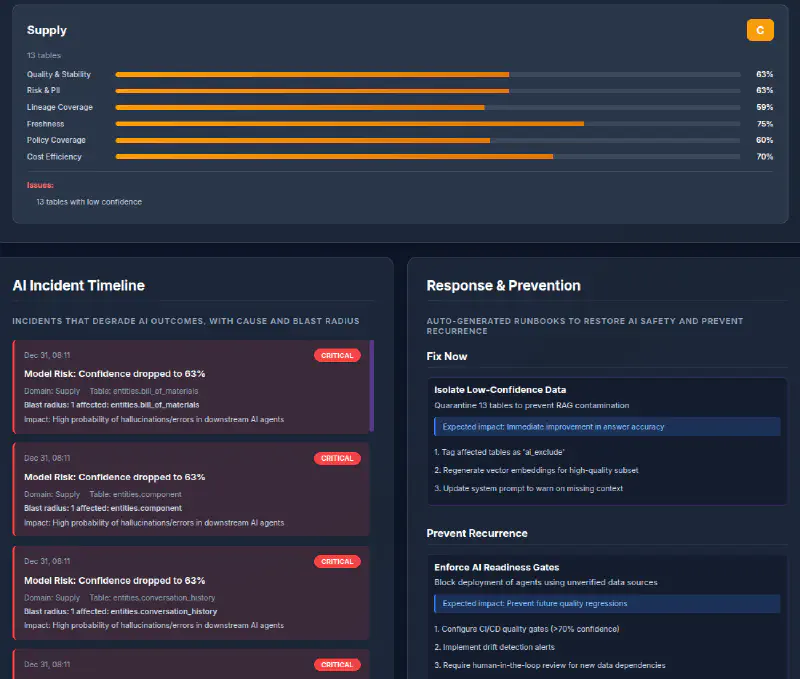Image resolution: width=800 pixels, height=679 pixels.
Task: Click 'Expected impact: Immediate improvement' banner
Action: tap(607, 427)
